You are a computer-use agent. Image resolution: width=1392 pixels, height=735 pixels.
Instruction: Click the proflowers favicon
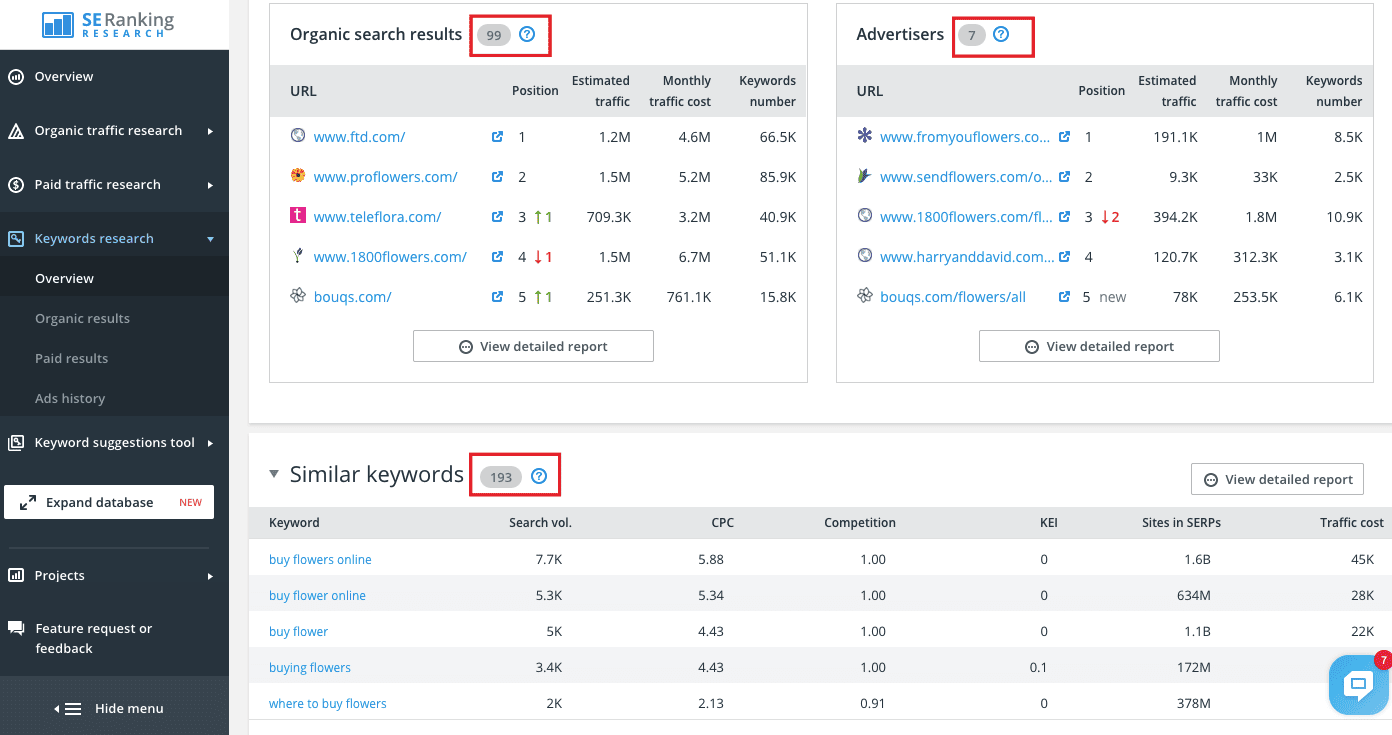click(298, 176)
